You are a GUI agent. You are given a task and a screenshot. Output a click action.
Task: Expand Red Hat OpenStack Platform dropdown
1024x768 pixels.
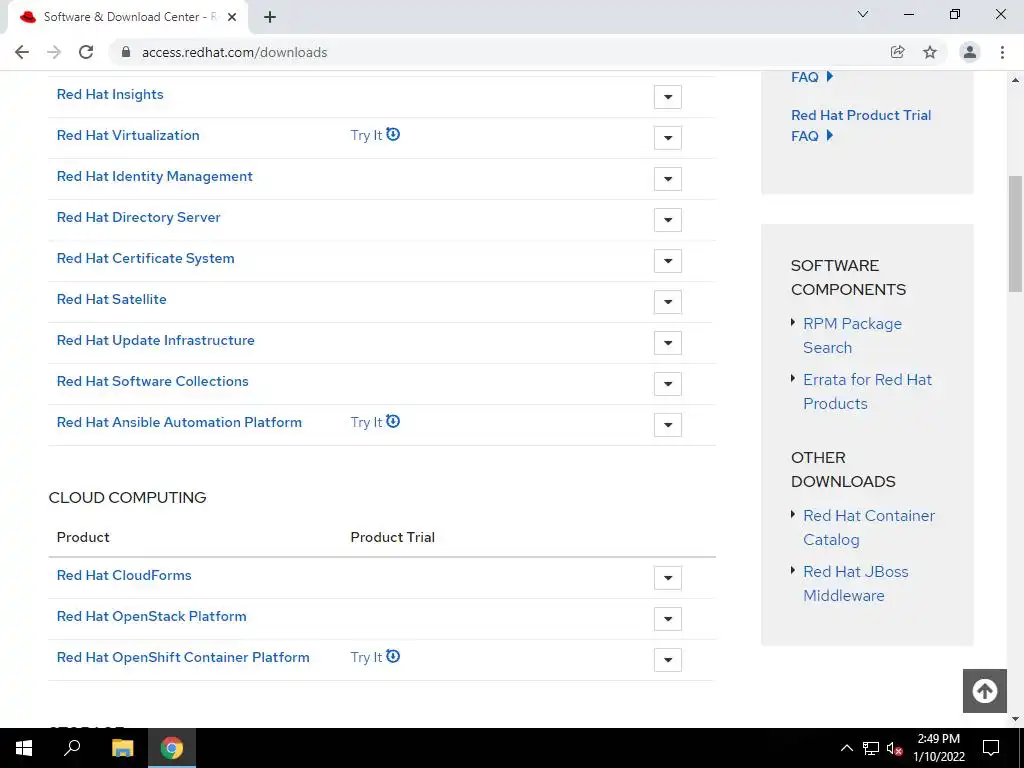click(667, 619)
